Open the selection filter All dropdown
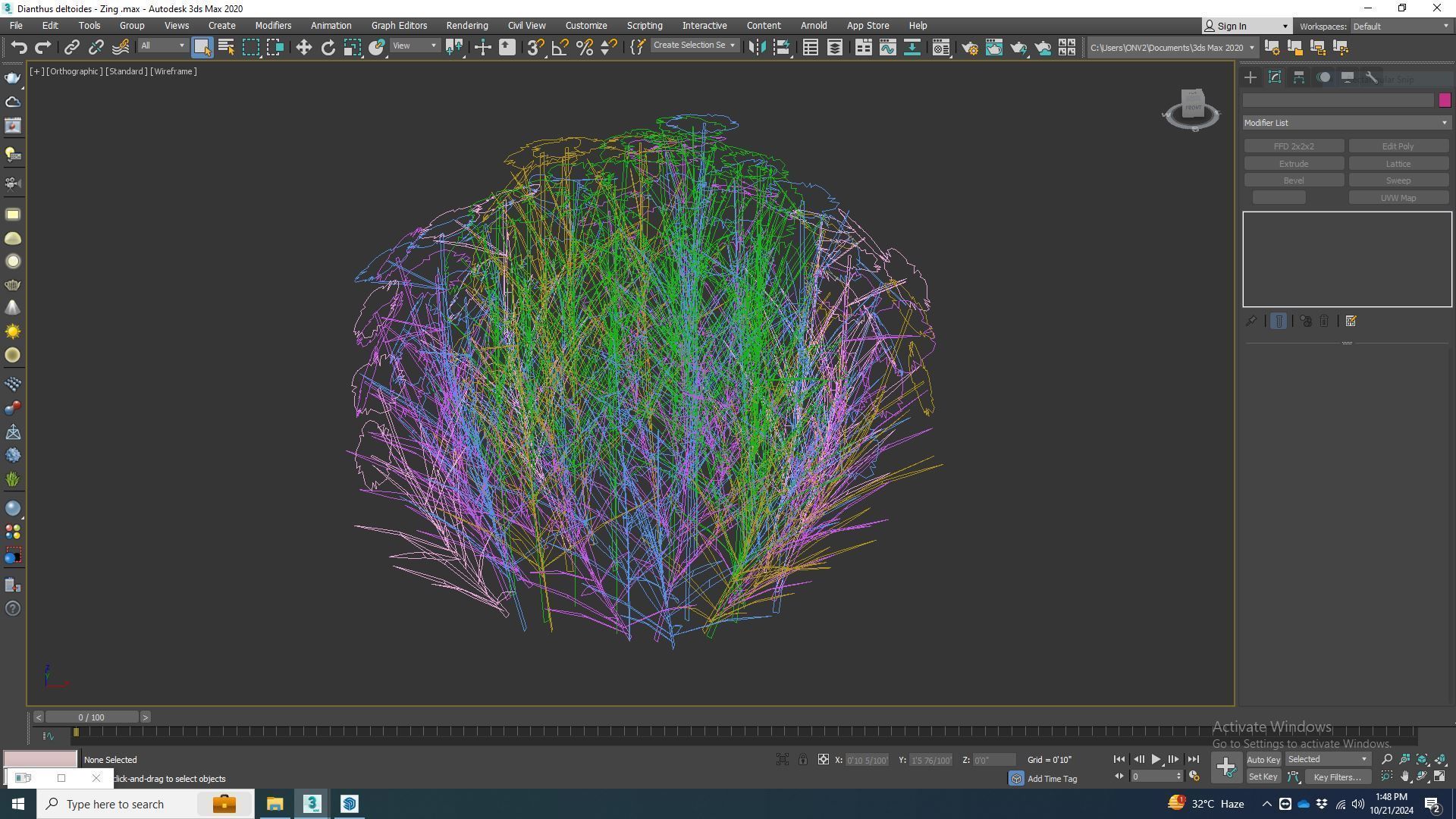The width and height of the screenshot is (1456, 819). pyautogui.click(x=162, y=46)
